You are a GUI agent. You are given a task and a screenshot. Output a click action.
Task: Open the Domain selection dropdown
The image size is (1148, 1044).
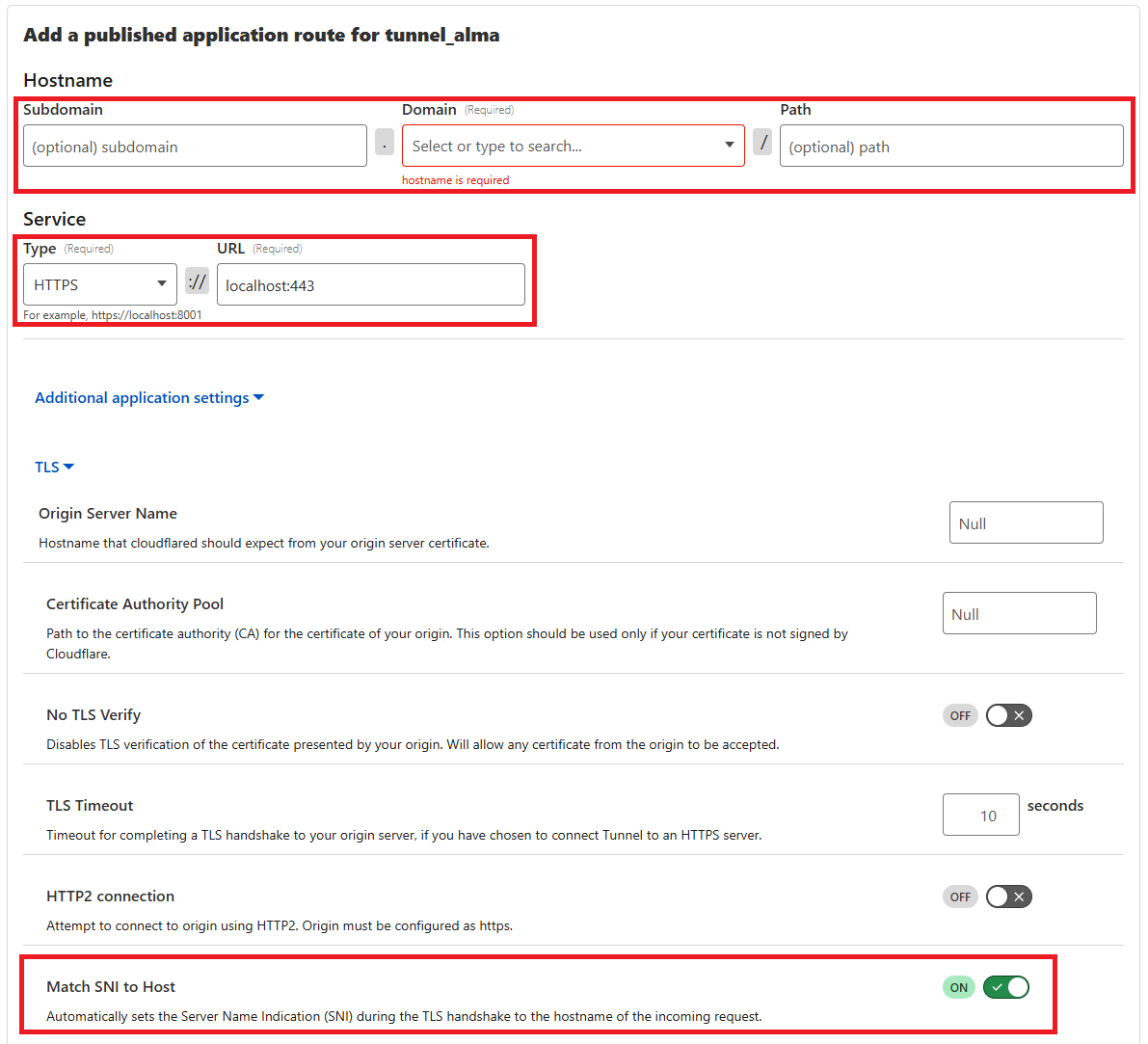pyautogui.click(x=573, y=145)
